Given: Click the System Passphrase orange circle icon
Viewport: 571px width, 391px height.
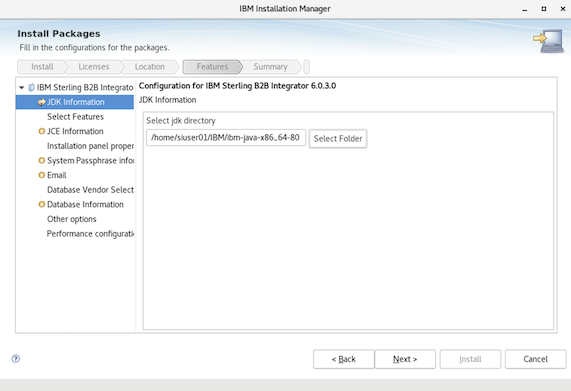Looking at the screenshot, I should tap(42, 160).
